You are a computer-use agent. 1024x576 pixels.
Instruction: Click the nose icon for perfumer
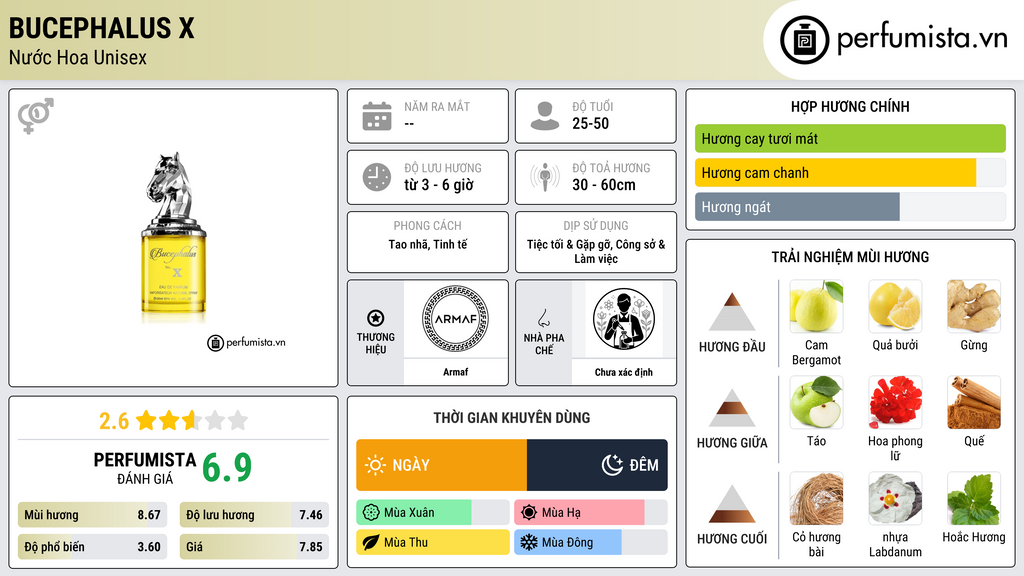(x=543, y=318)
